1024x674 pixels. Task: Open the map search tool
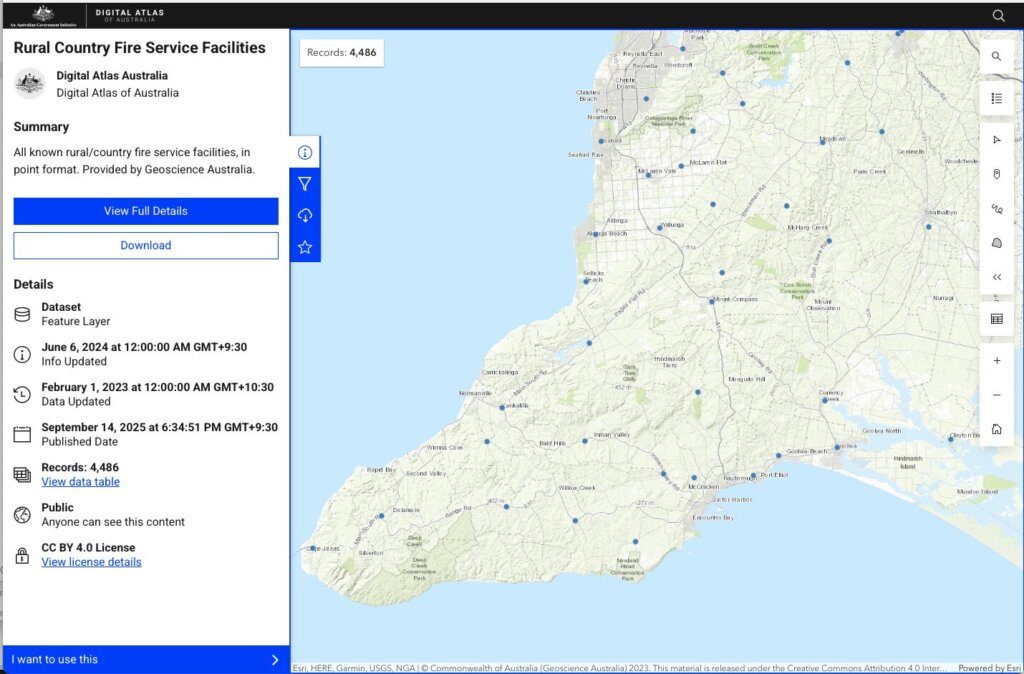[x=996, y=56]
